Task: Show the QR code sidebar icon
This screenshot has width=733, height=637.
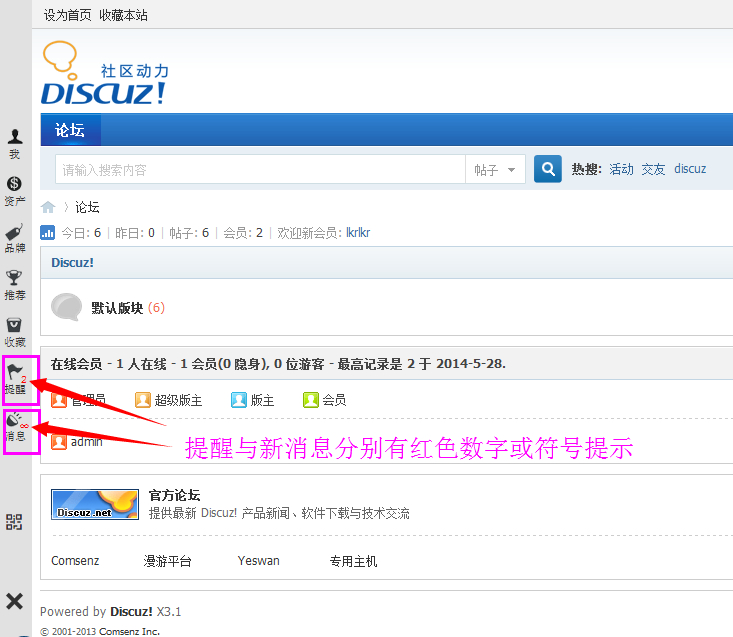Action: [x=14, y=522]
